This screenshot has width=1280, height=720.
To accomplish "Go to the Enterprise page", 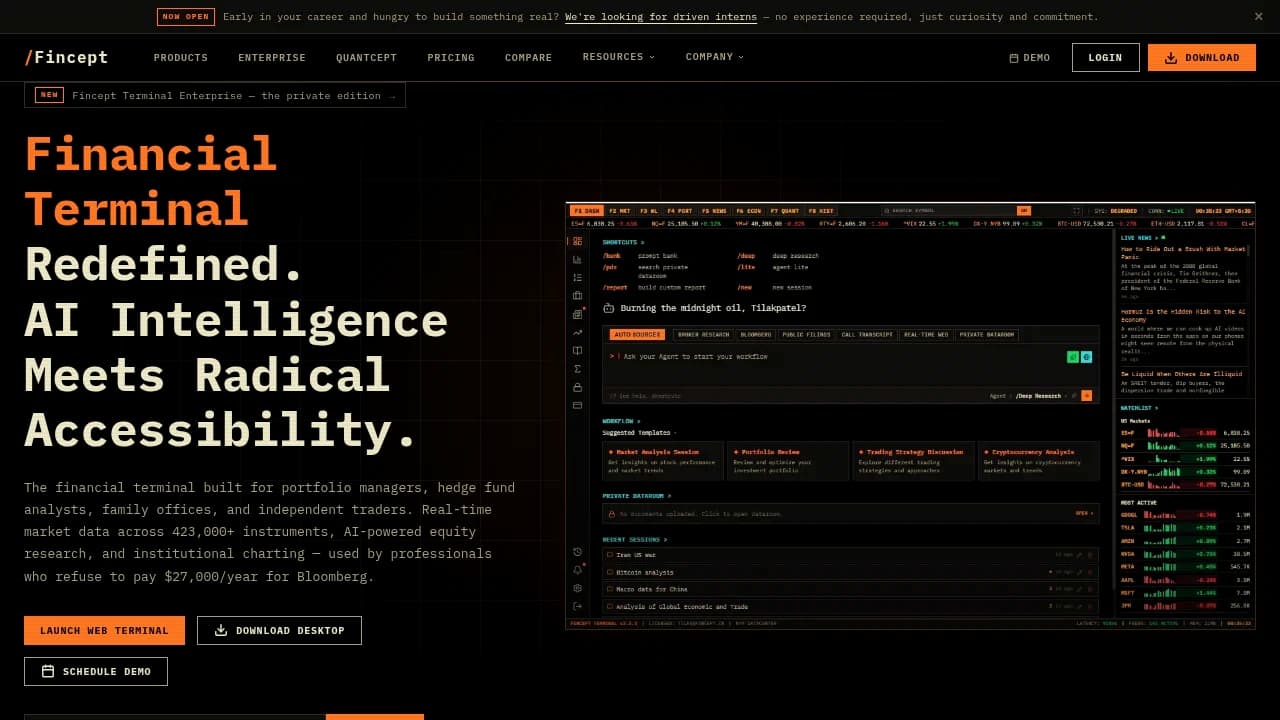I will pyautogui.click(x=272, y=58).
